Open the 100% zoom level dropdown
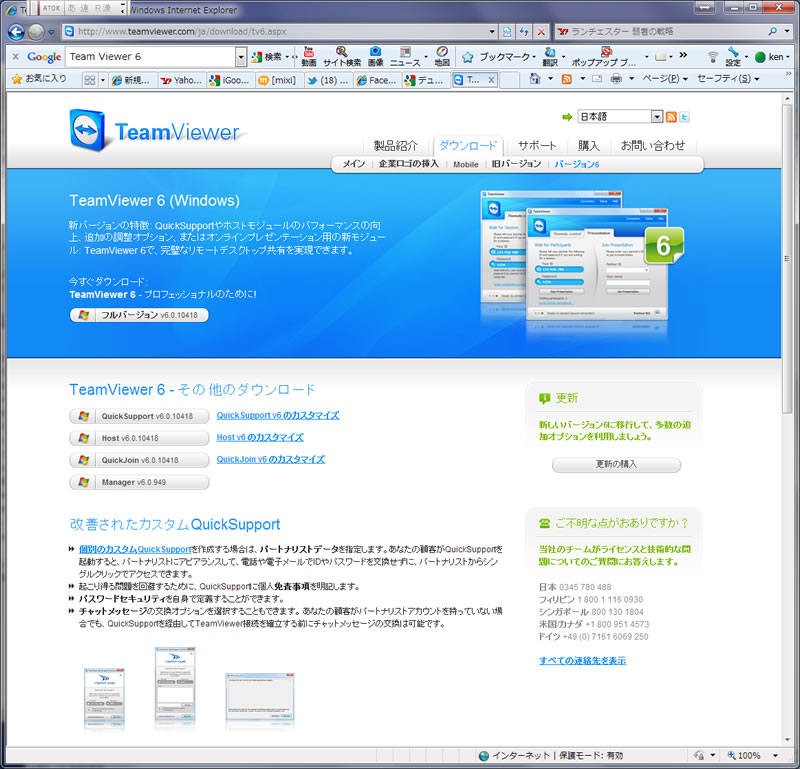 click(775, 756)
